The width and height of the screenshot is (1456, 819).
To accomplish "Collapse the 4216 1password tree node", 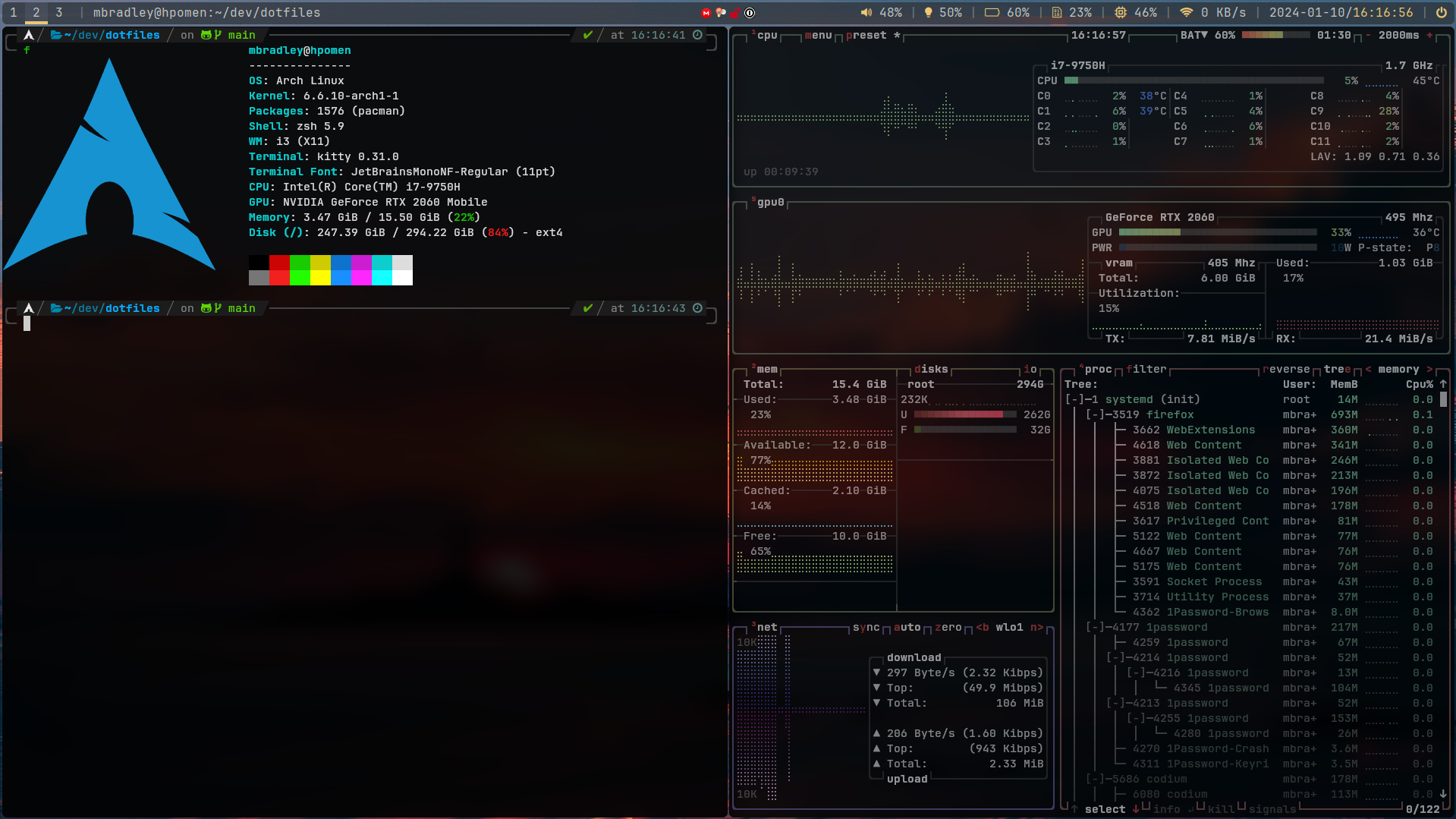I will [1136, 673].
